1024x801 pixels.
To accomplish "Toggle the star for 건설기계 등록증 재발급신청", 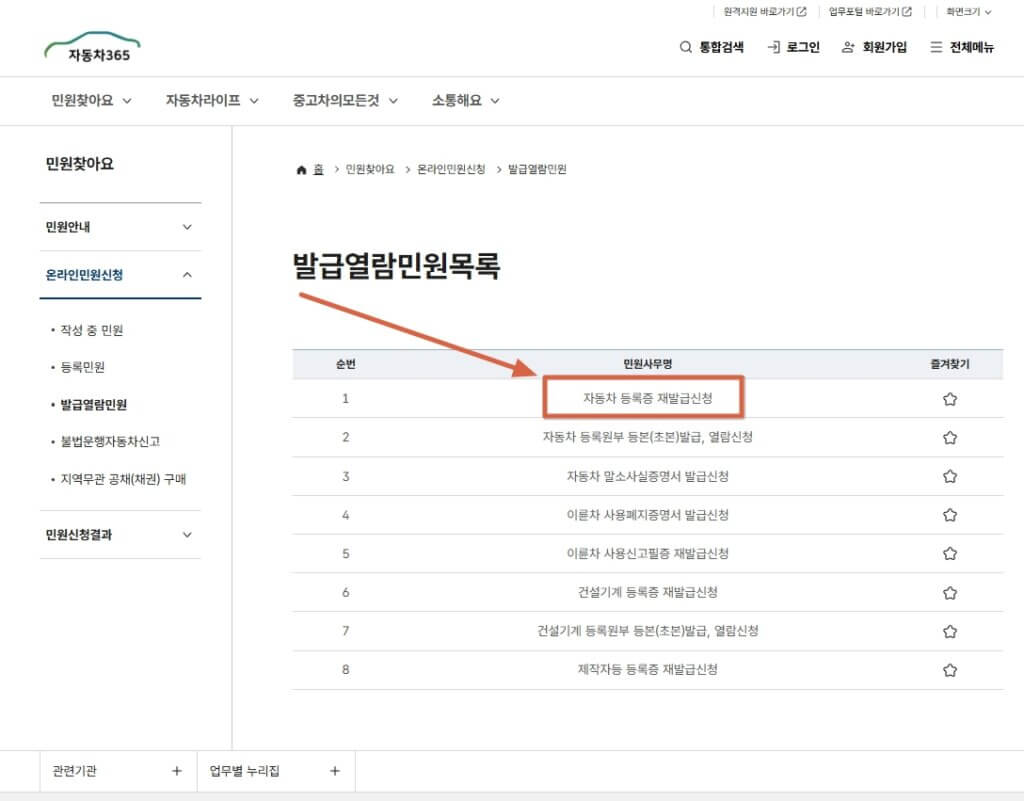I will pos(949,592).
